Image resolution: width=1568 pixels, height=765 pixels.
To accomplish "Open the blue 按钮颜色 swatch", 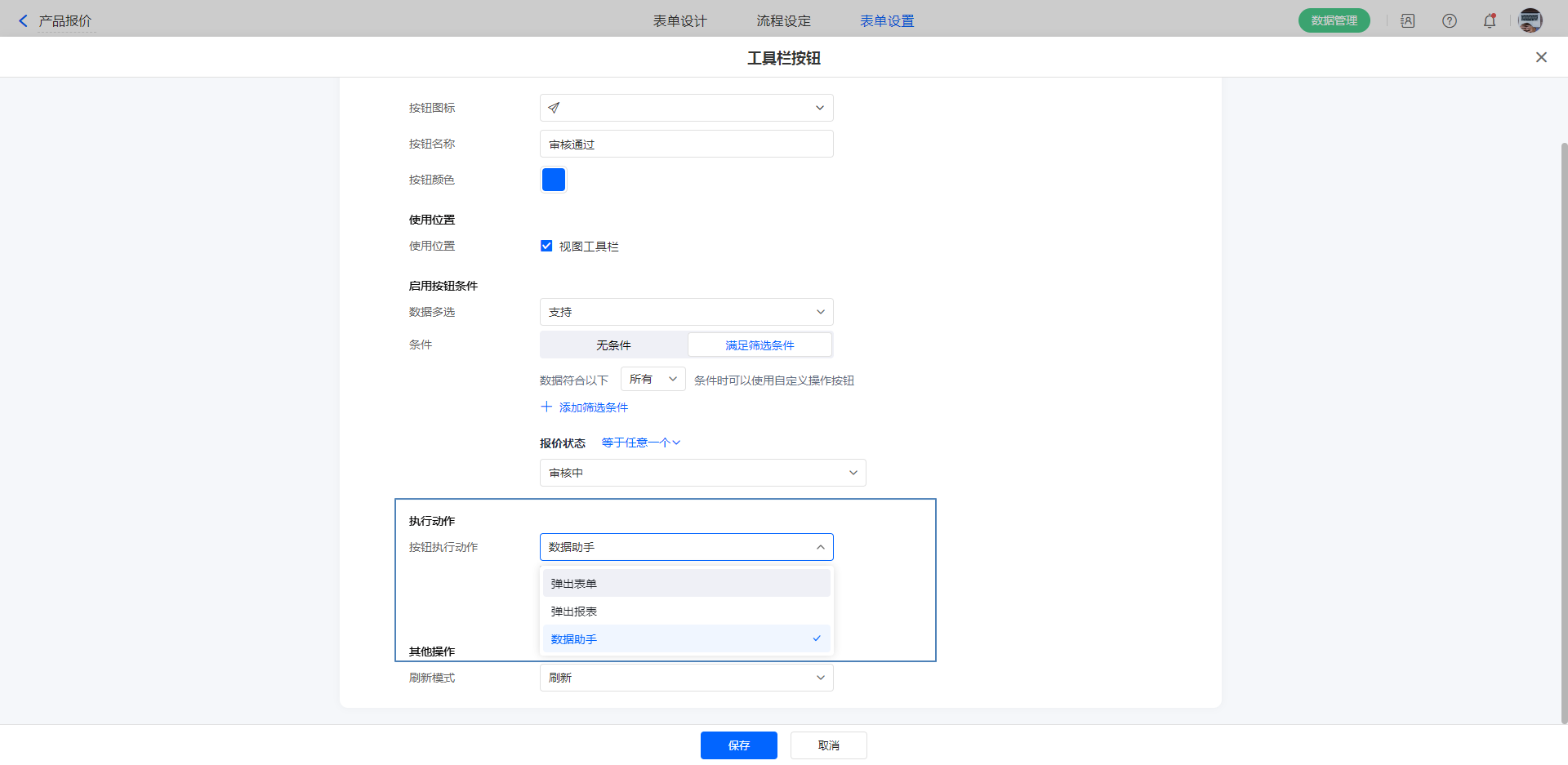I will (x=554, y=180).
